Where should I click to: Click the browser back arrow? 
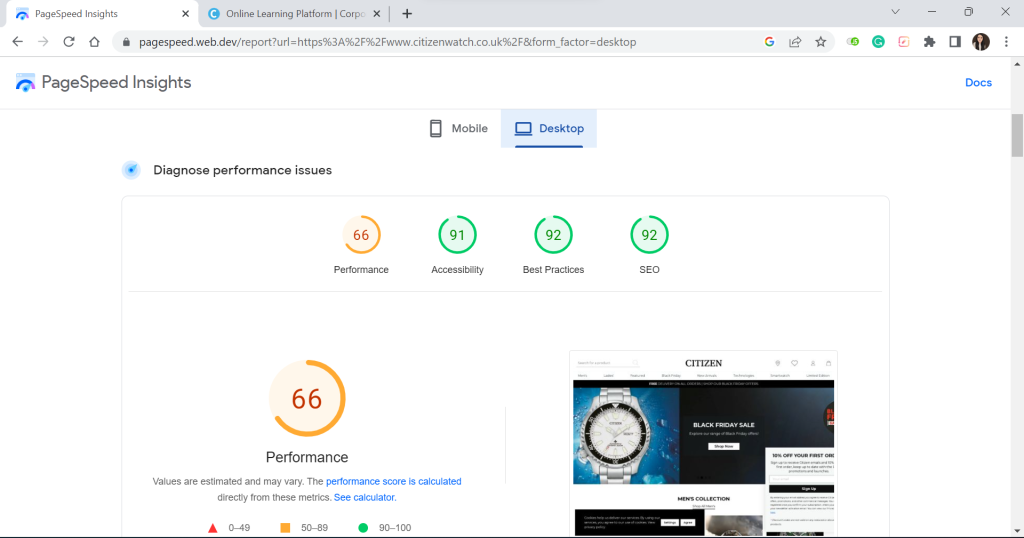[x=18, y=42]
